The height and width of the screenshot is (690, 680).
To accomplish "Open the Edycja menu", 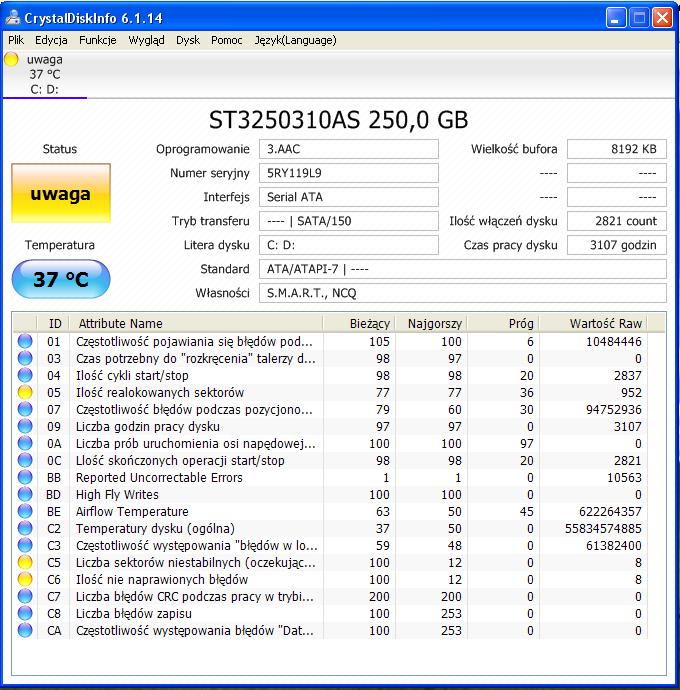I will [x=51, y=40].
